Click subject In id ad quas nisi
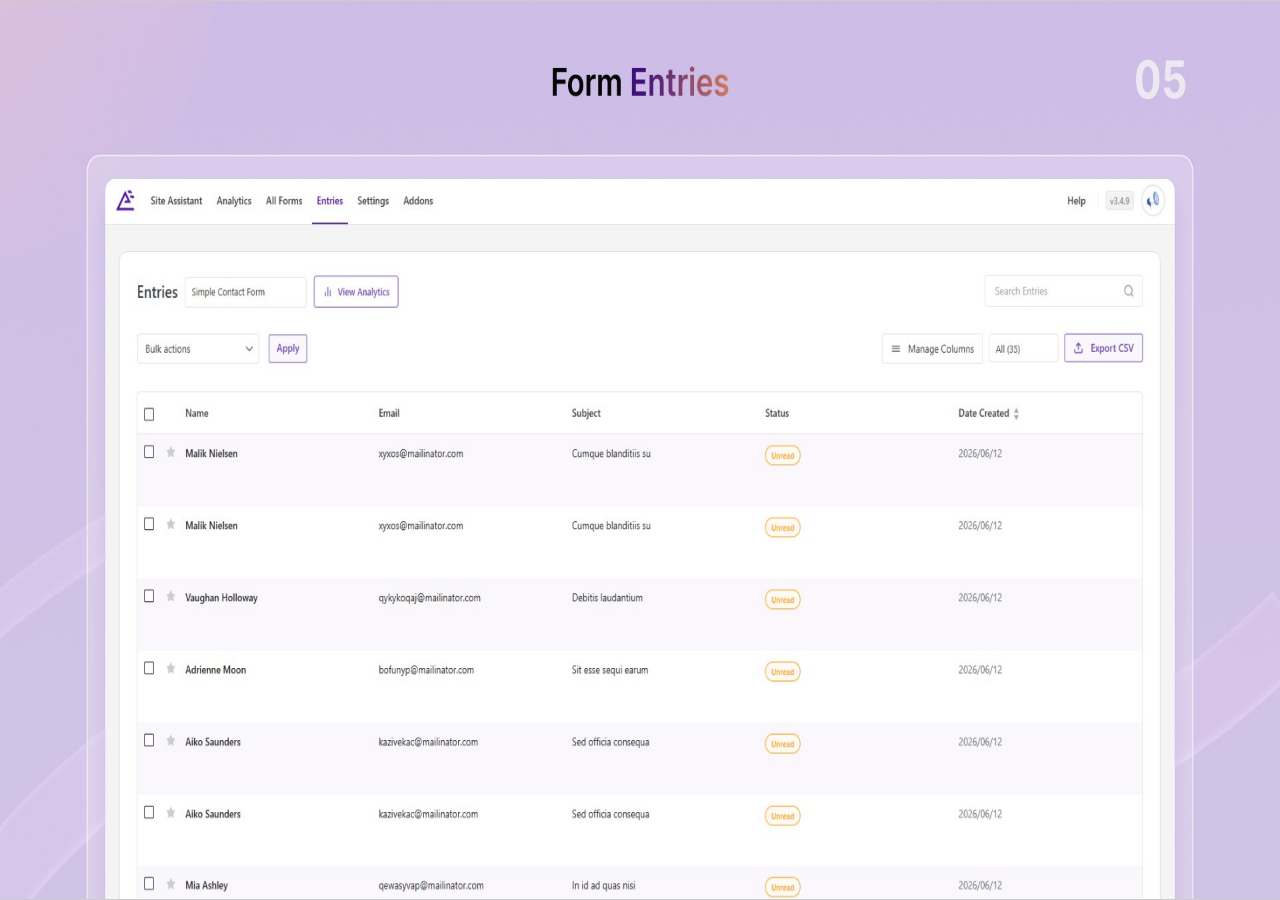The image size is (1280, 900). click(x=604, y=886)
